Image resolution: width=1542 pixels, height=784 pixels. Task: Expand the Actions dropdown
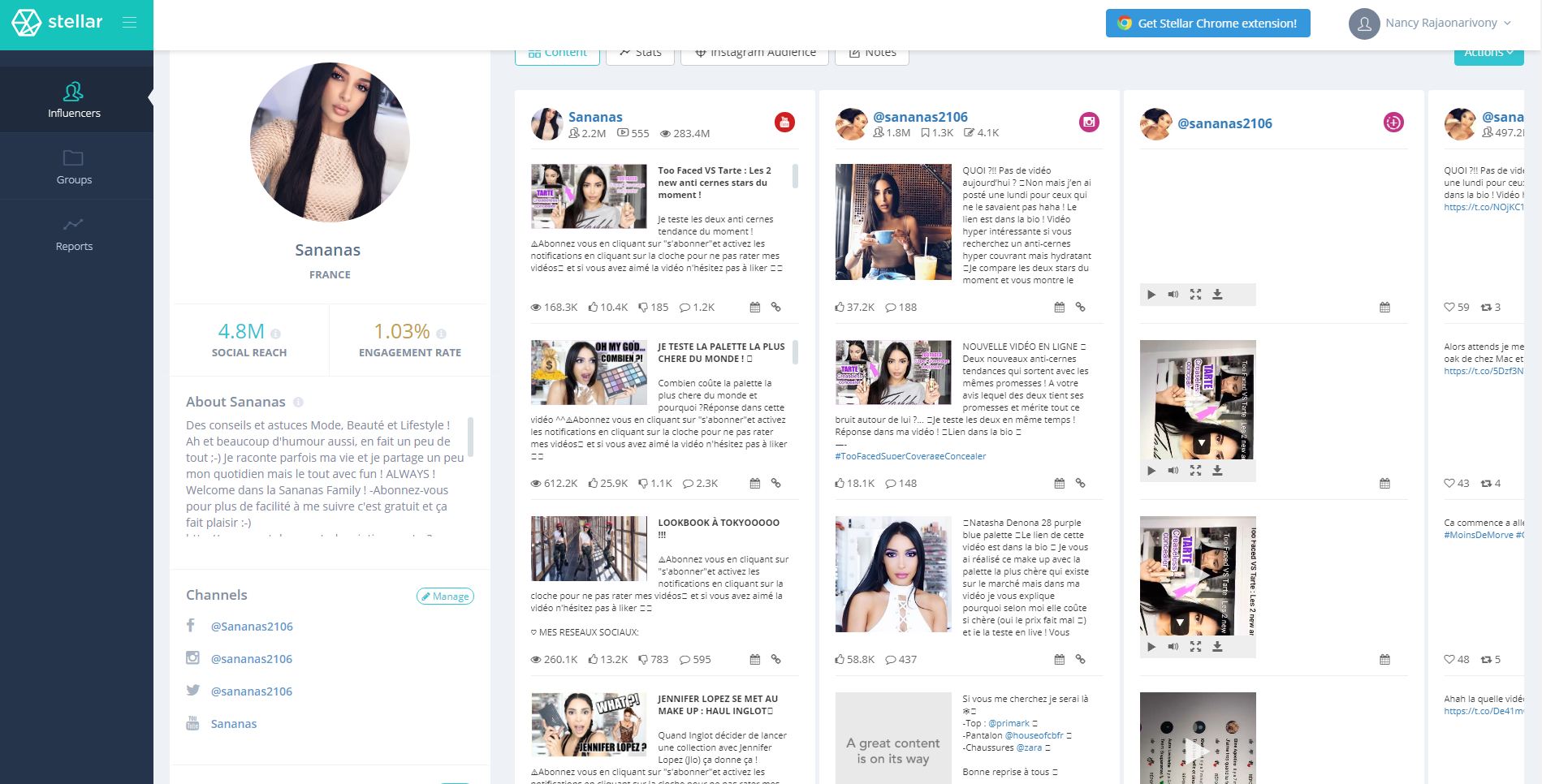click(x=1488, y=53)
